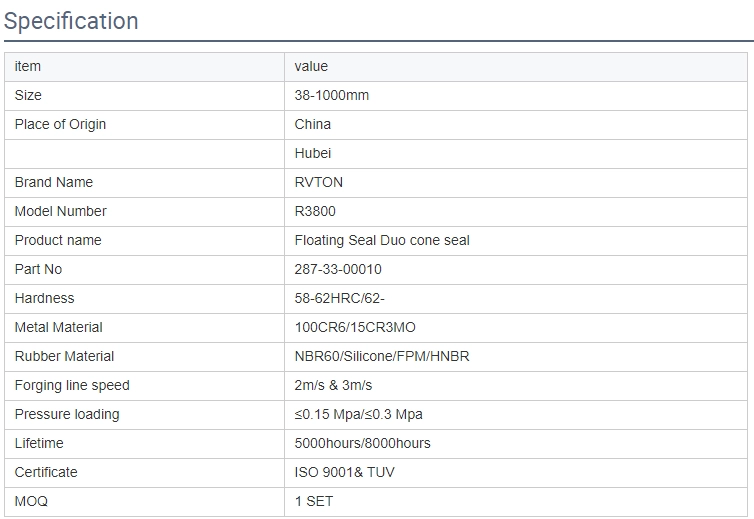Click the Specification heading
This screenshot has width=754, height=519.
pos(71,21)
